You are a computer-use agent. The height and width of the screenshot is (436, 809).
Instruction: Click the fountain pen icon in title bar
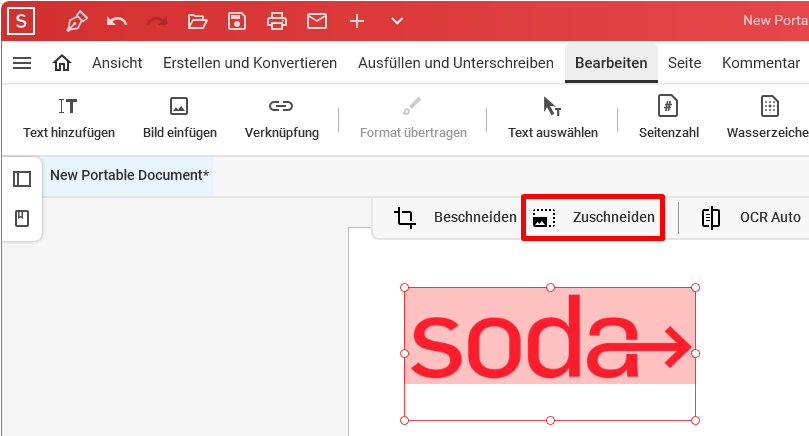click(76, 21)
